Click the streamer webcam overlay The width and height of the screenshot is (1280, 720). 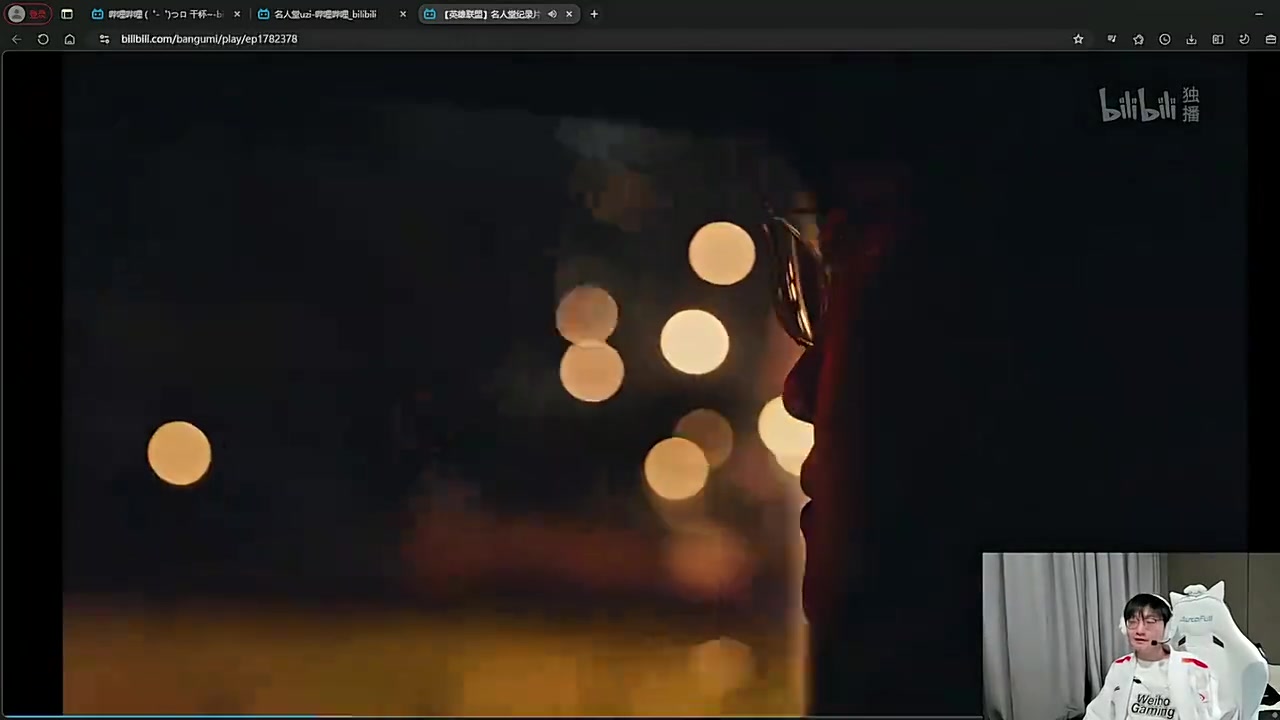click(1130, 636)
